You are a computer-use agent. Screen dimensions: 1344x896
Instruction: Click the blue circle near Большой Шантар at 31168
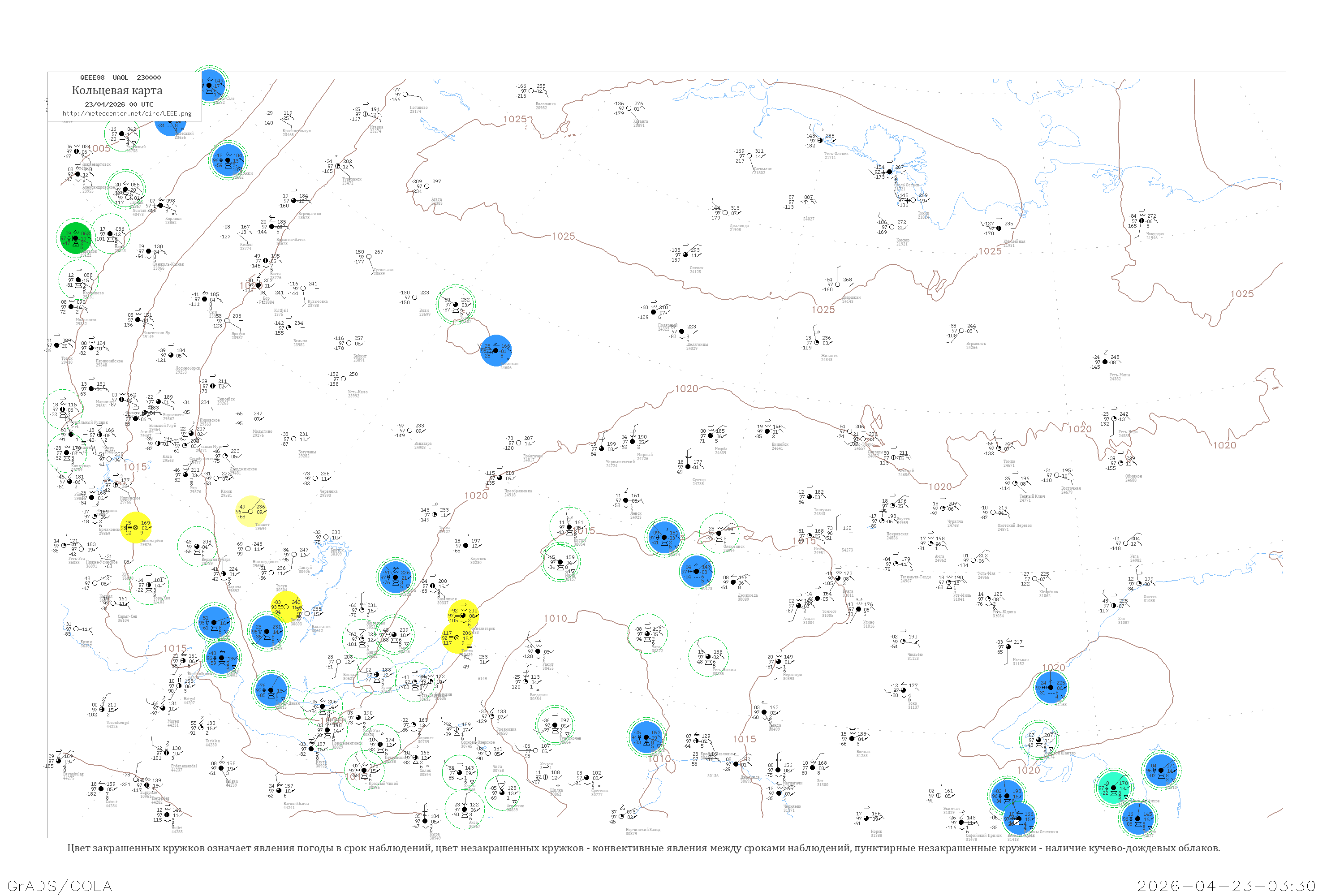tap(1050, 687)
